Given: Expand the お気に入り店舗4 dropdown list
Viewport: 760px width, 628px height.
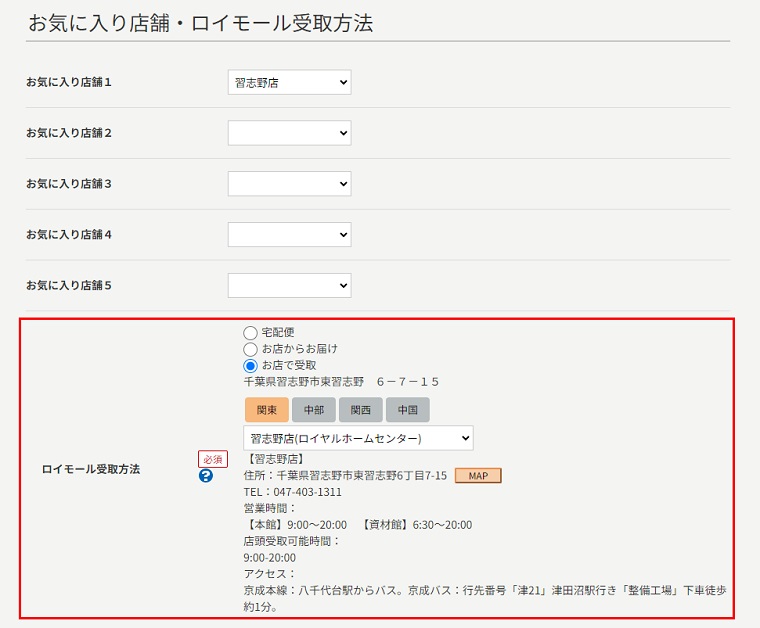Looking at the screenshot, I should (x=289, y=235).
